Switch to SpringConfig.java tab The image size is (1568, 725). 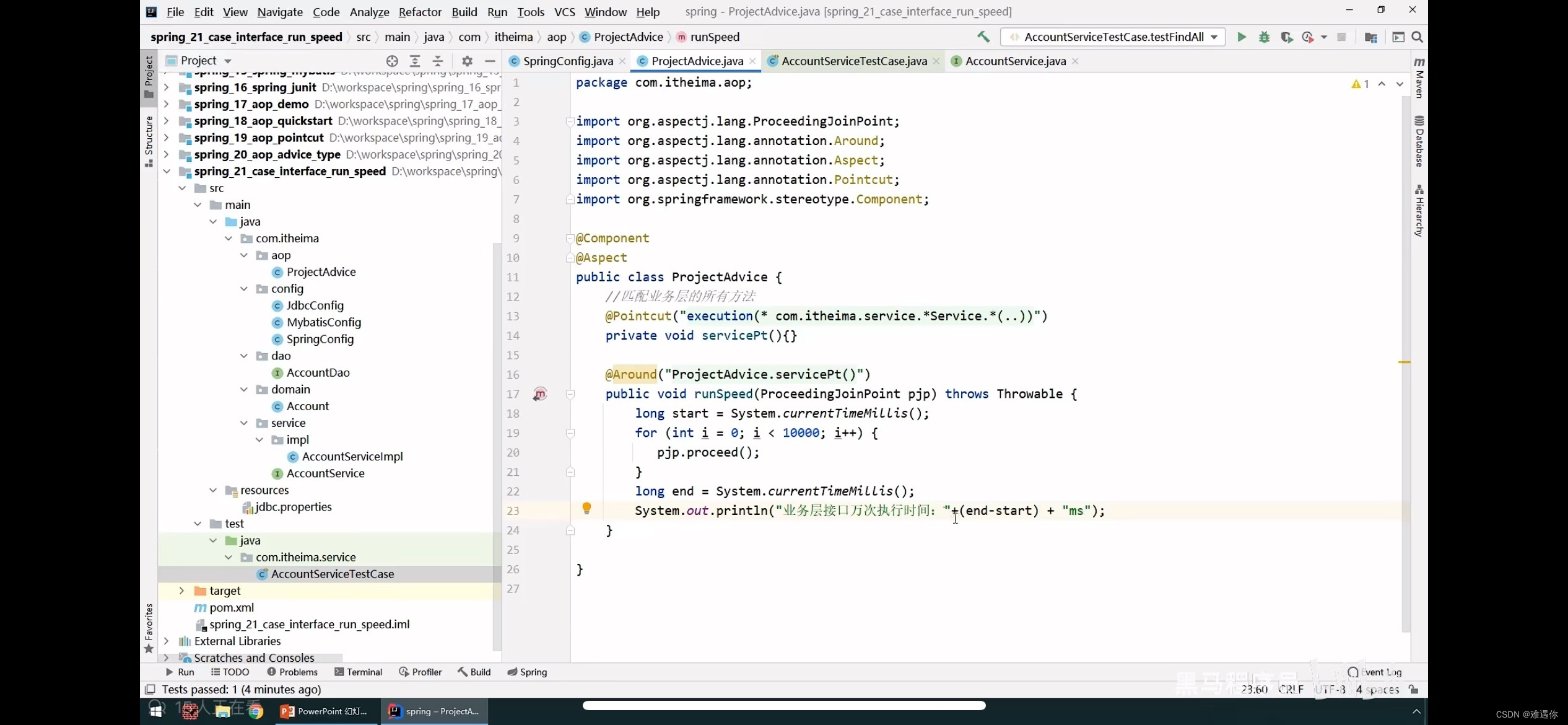568,61
